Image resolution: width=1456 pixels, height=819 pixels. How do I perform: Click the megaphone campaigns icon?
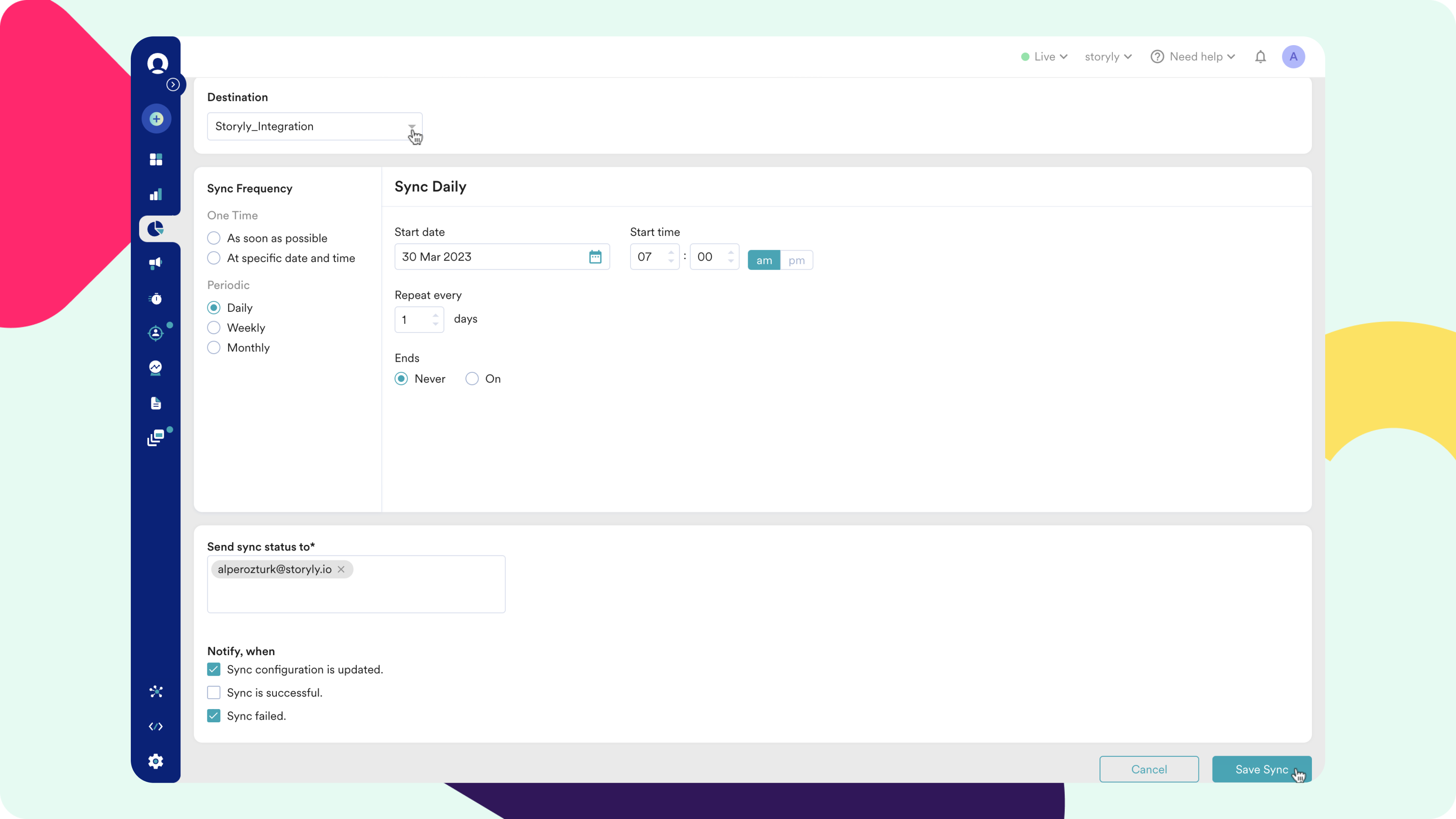(x=156, y=264)
